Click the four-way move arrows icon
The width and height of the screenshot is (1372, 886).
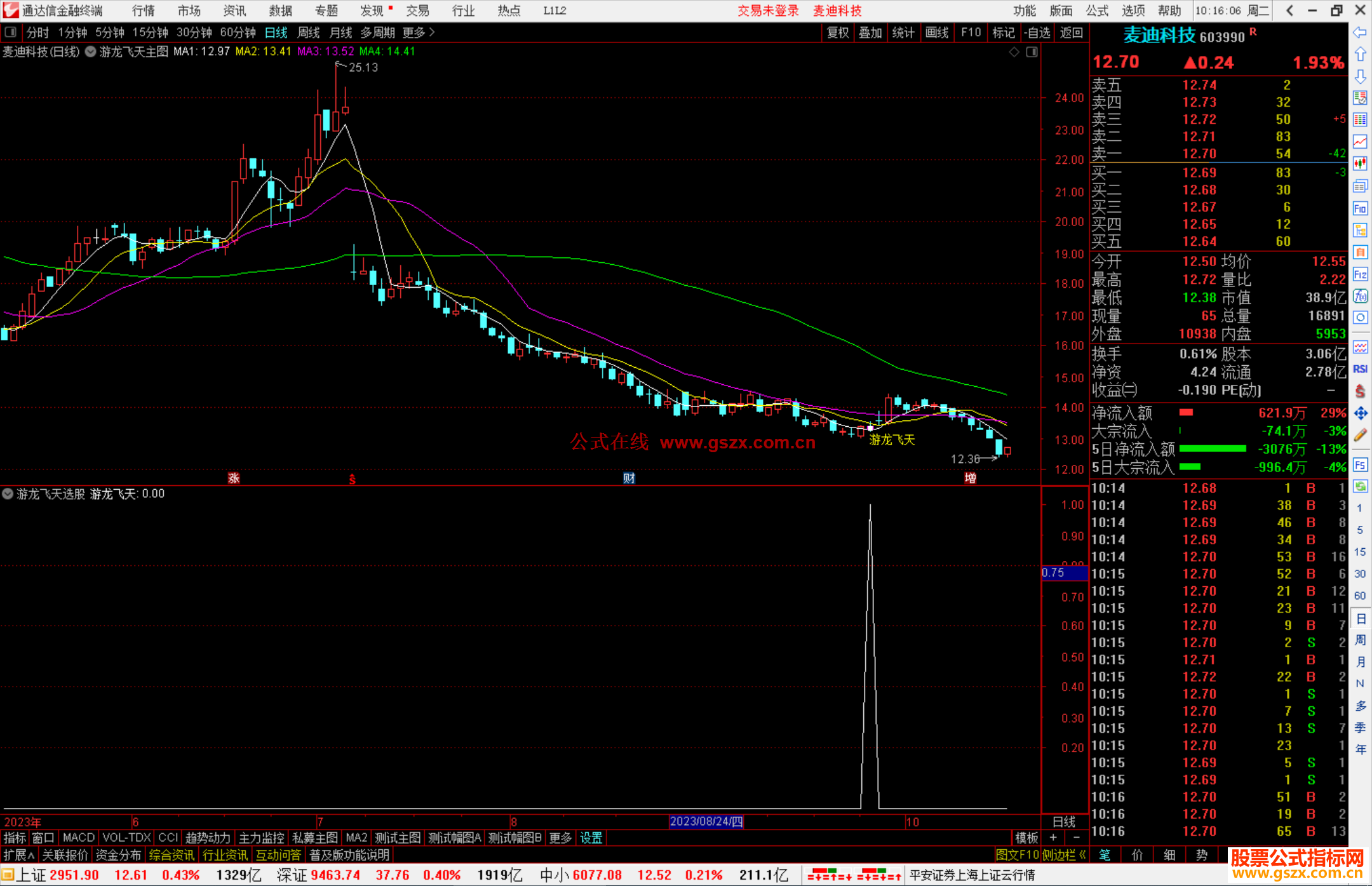[x=1360, y=413]
